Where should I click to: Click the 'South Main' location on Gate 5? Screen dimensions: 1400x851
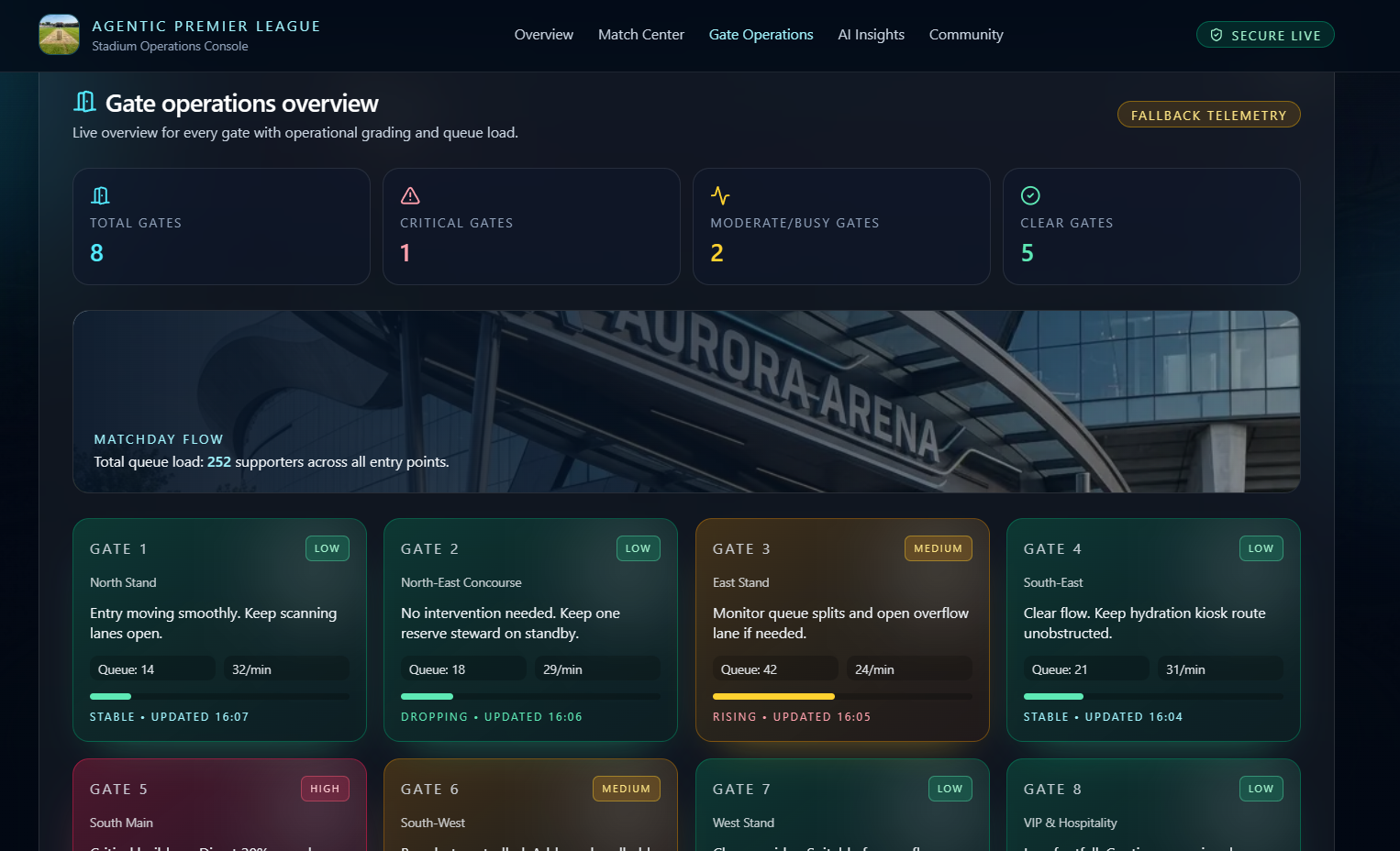pyautogui.click(x=121, y=823)
